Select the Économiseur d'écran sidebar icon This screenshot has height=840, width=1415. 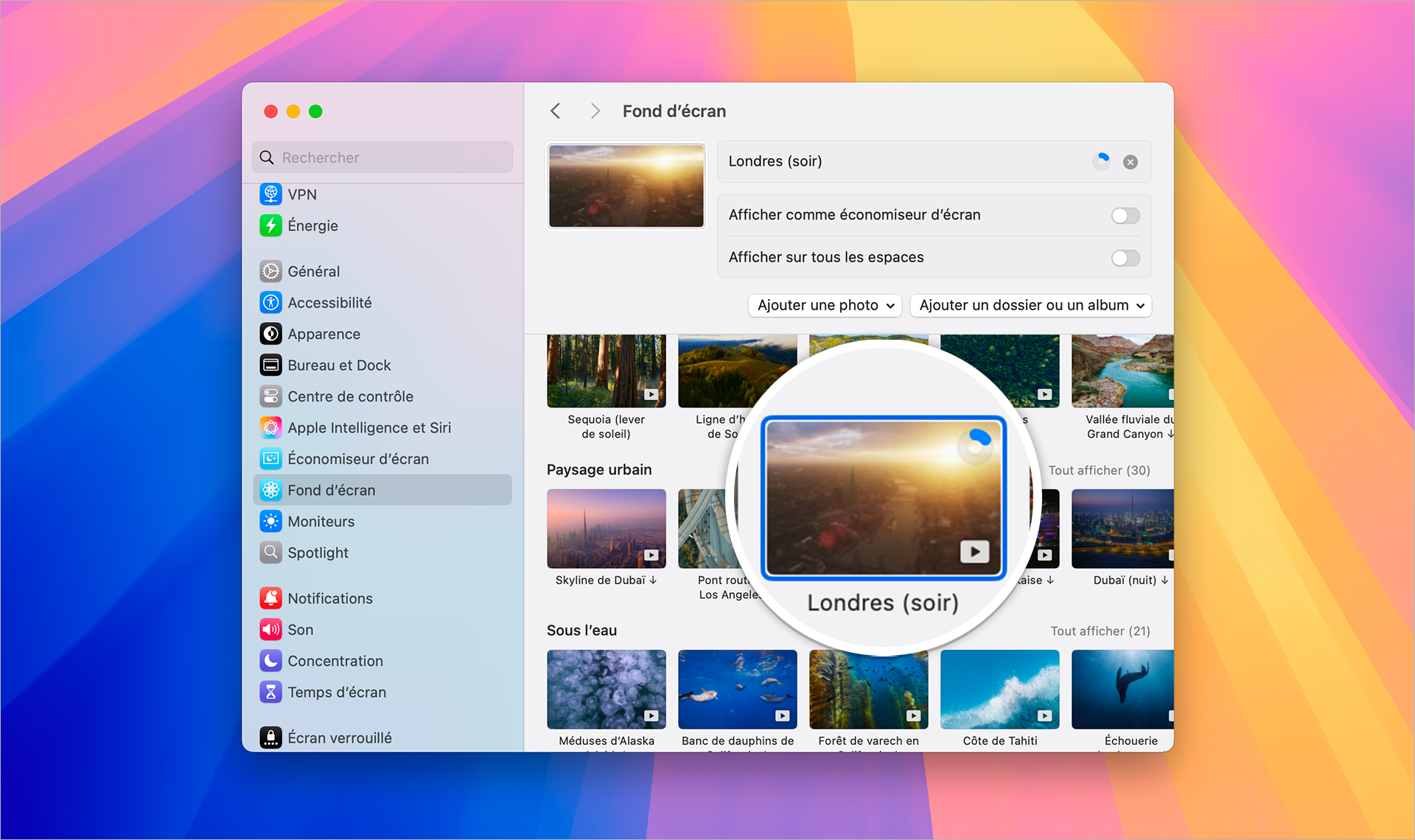tap(271, 458)
